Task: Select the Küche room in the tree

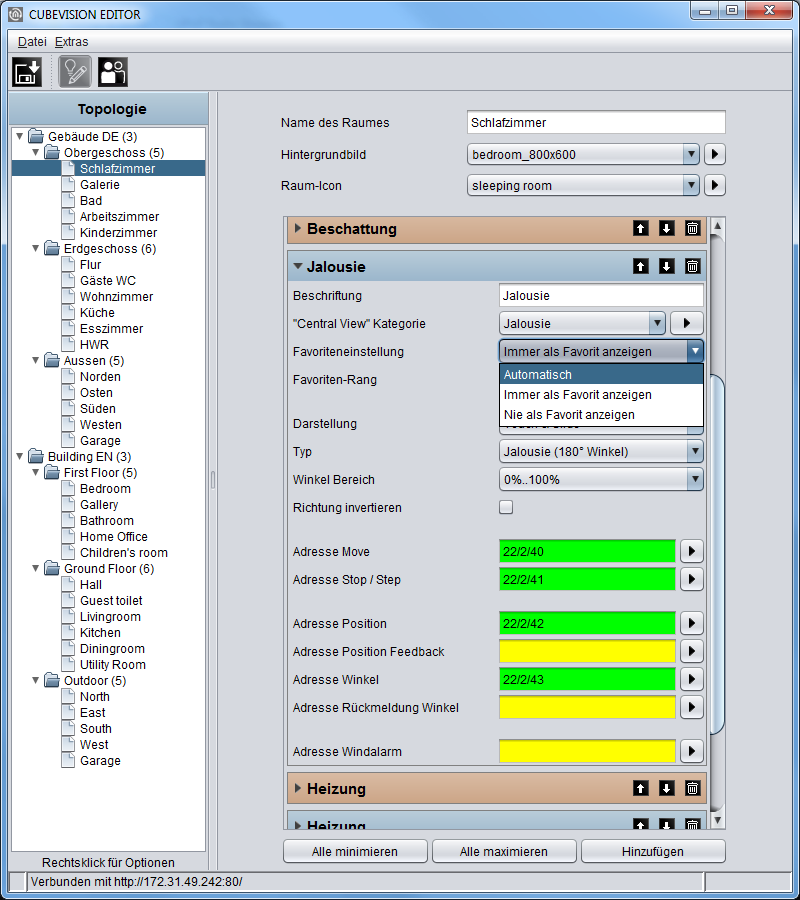Action: pyautogui.click(x=97, y=312)
